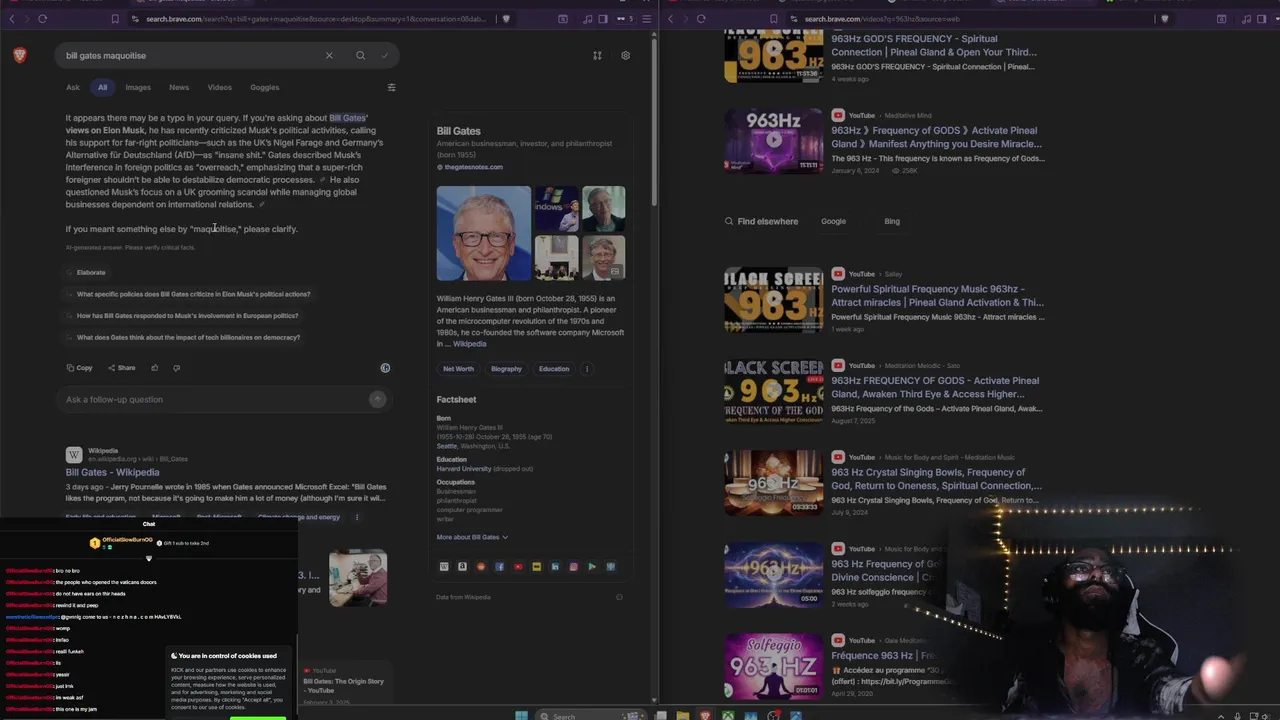Open '963Hz FREQUENCY OF GODS - Activate Pineal' video

(935, 387)
